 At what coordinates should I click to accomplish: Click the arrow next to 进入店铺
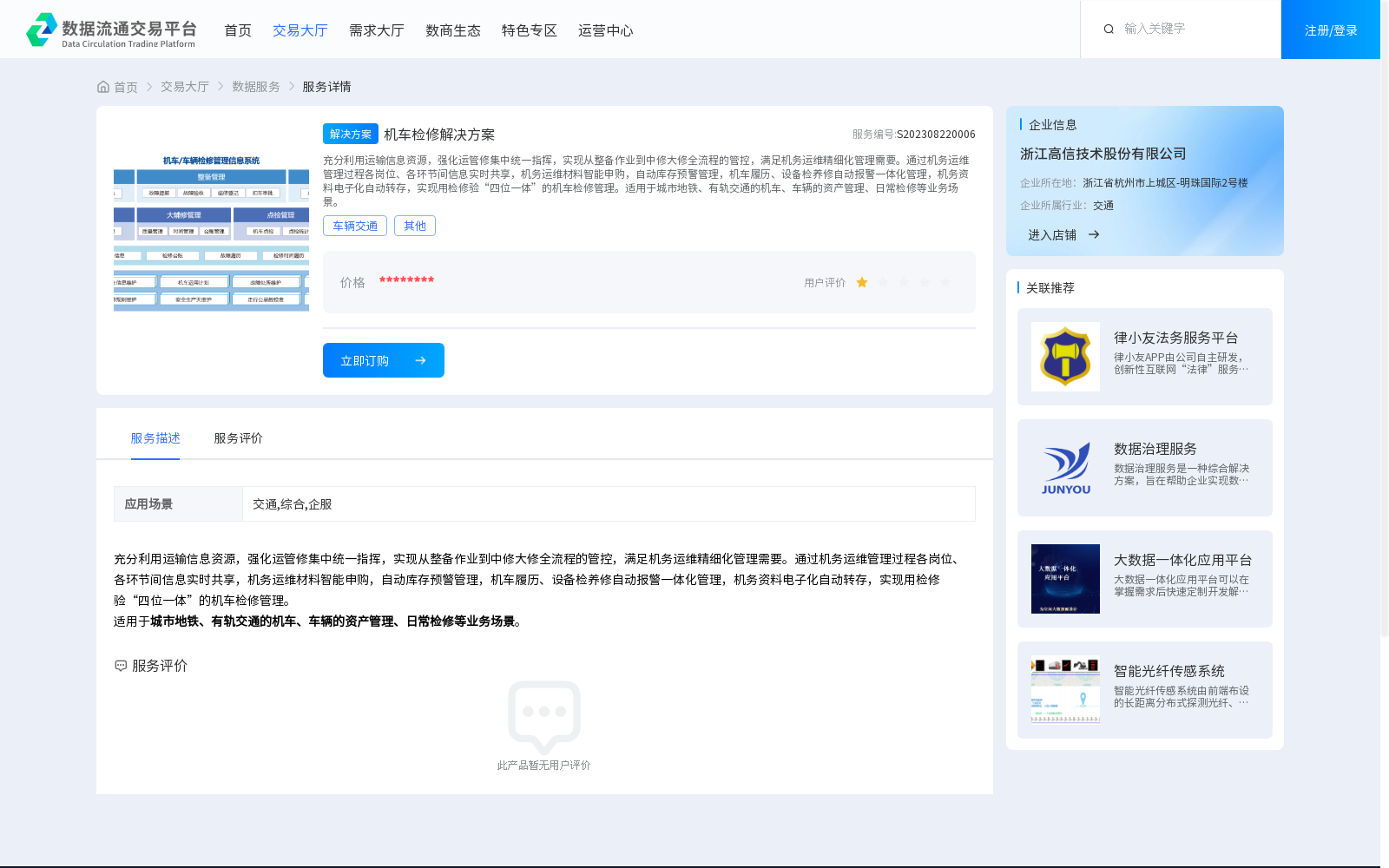(1094, 234)
